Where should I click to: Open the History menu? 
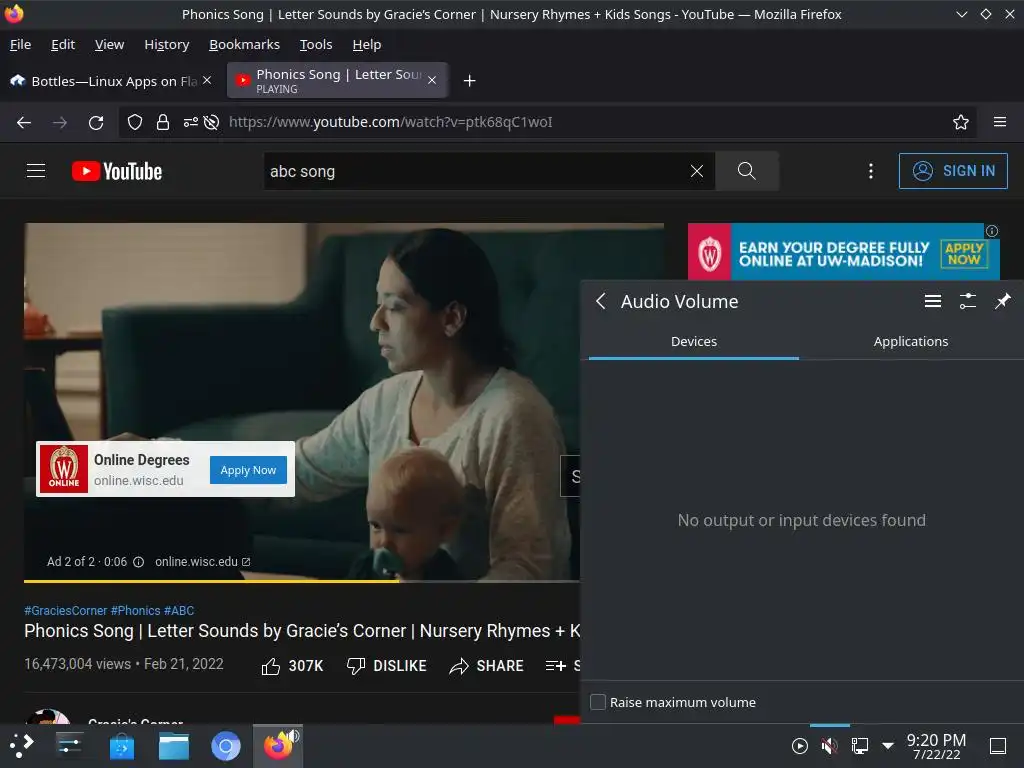coord(167,44)
